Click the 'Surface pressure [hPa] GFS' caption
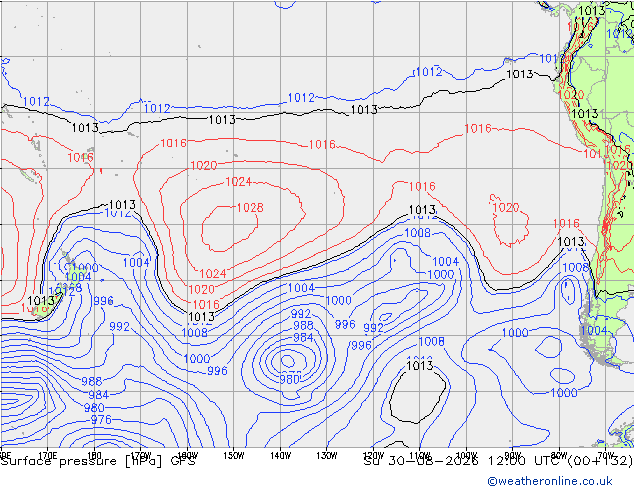The height and width of the screenshot is (490, 634). click(98, 461)
